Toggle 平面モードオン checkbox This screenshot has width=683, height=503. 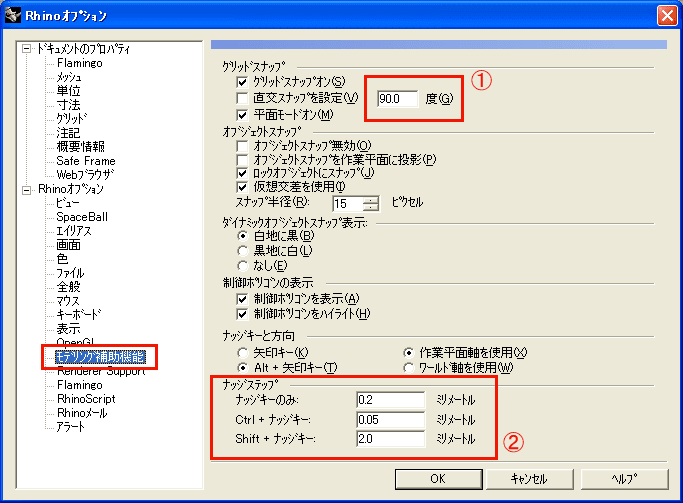tap(241, 115)
